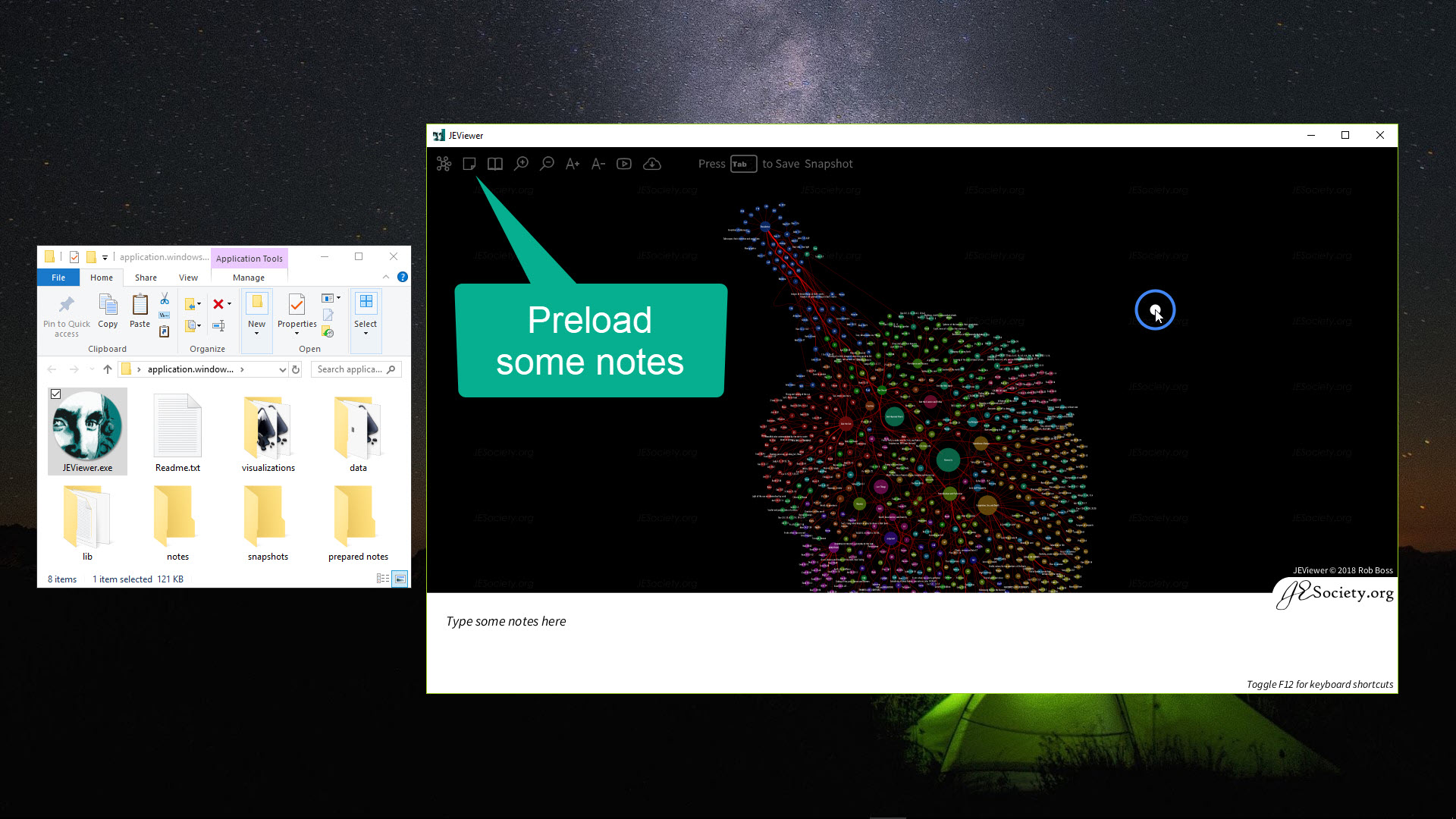Click the Refresh button in address bar
1456x819 pixels.
click(x=297, y=369)
